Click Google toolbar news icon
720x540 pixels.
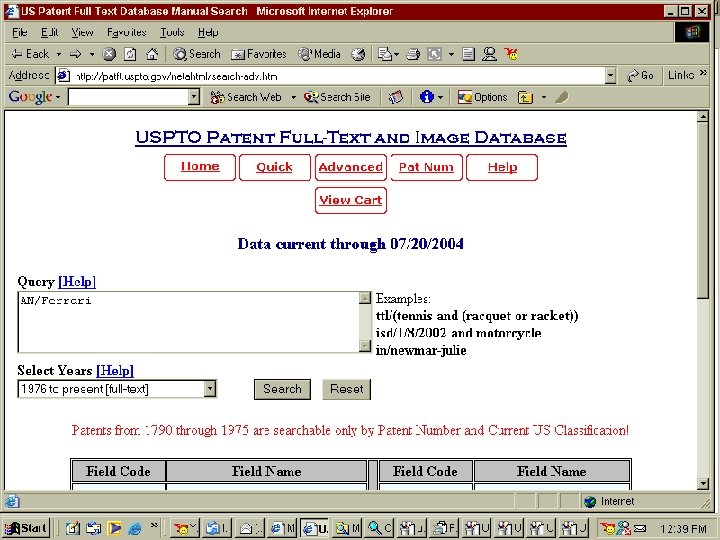pos(395,97)
